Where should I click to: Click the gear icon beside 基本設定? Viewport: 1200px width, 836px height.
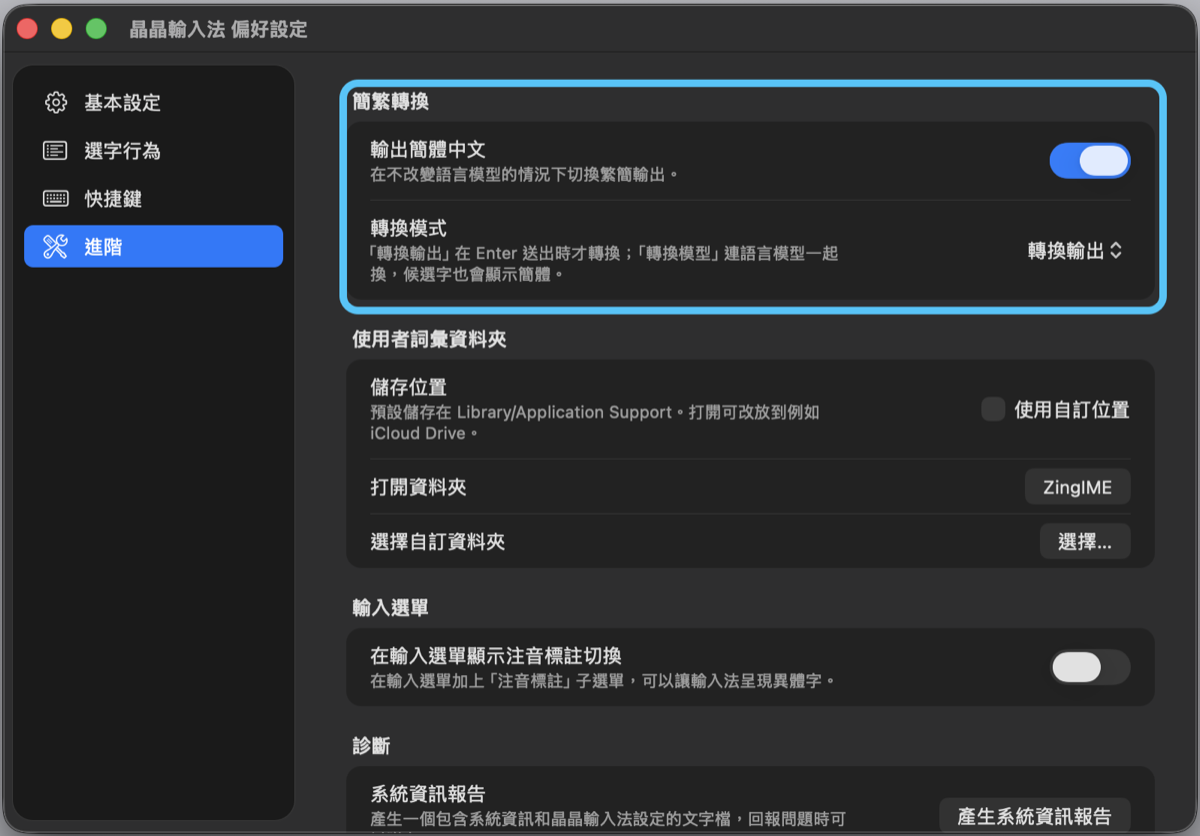pyautogui.click(x=56, y=103)
